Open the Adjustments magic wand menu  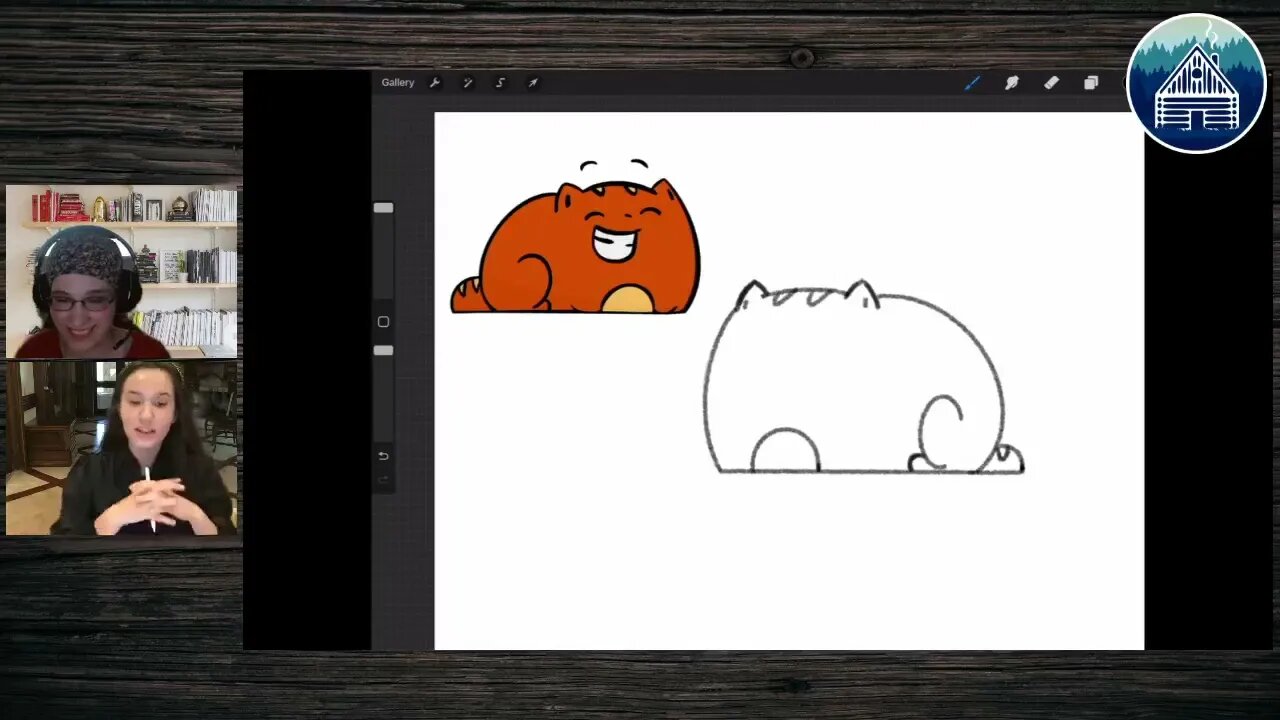tap(467, 83)
